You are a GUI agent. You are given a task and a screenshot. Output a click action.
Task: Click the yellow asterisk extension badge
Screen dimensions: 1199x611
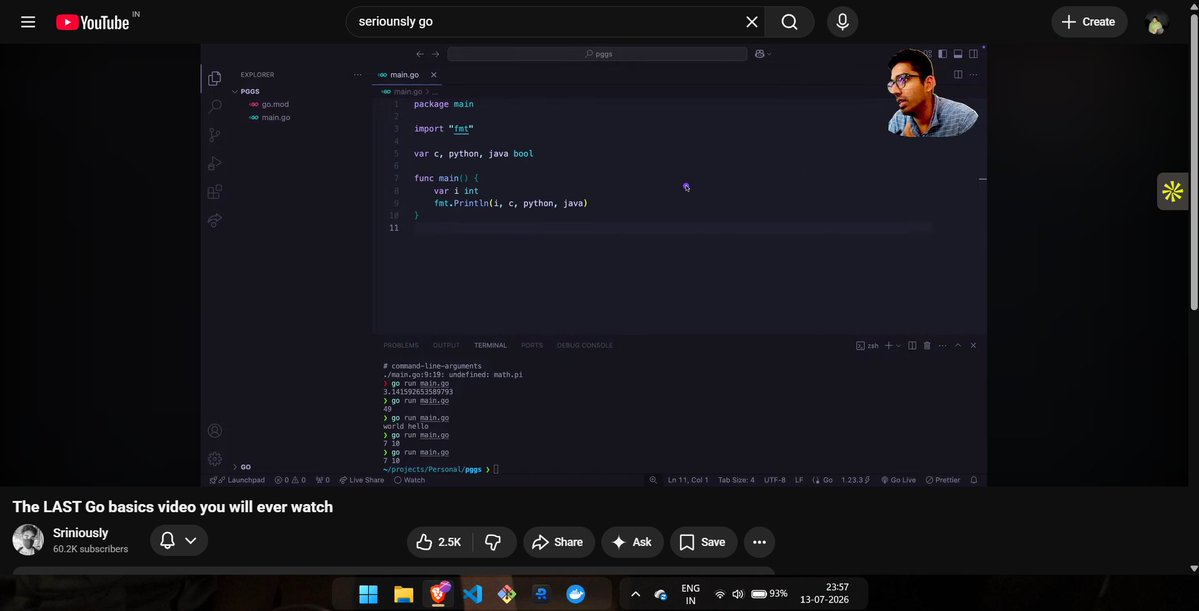1172,190
